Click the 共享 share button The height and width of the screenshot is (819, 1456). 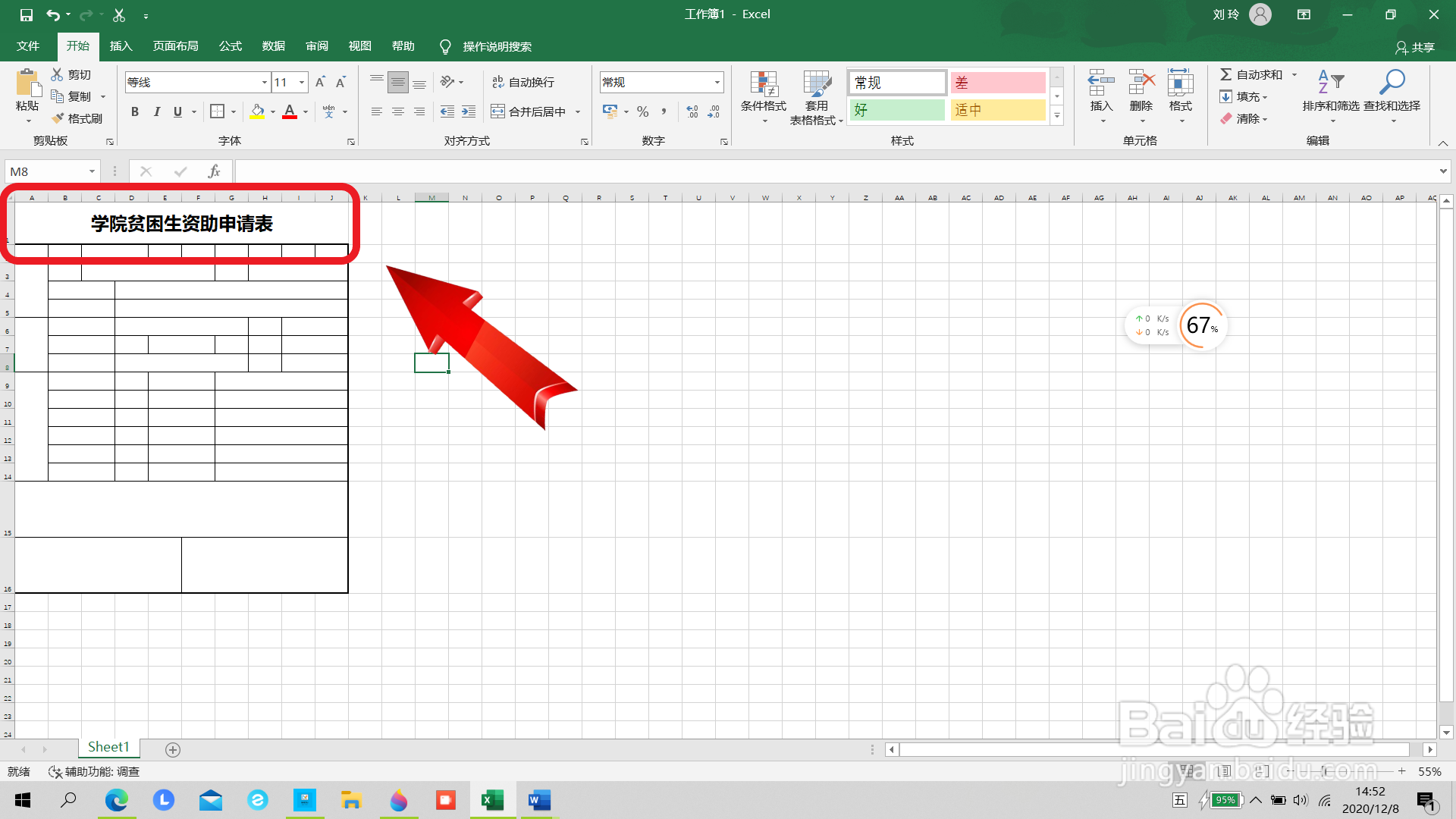coord(1415,47)
